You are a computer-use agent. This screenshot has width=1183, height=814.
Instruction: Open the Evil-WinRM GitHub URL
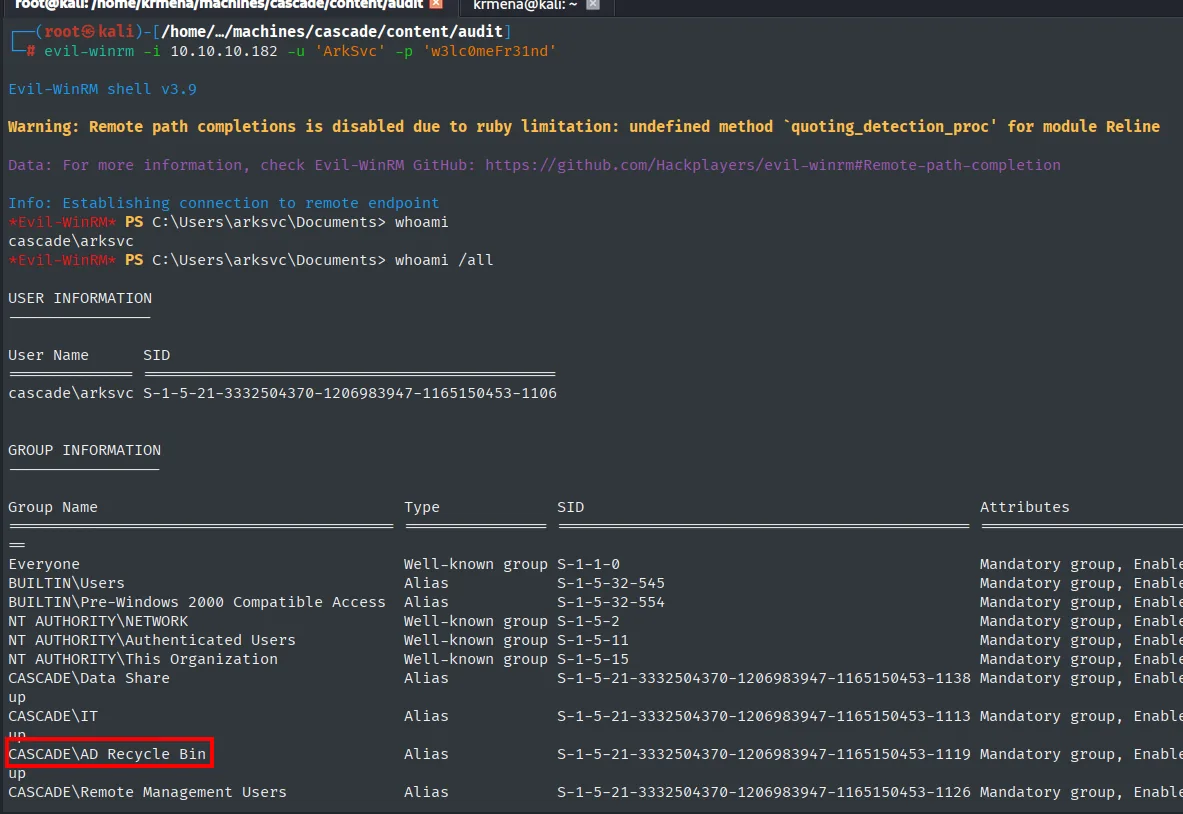773,164
